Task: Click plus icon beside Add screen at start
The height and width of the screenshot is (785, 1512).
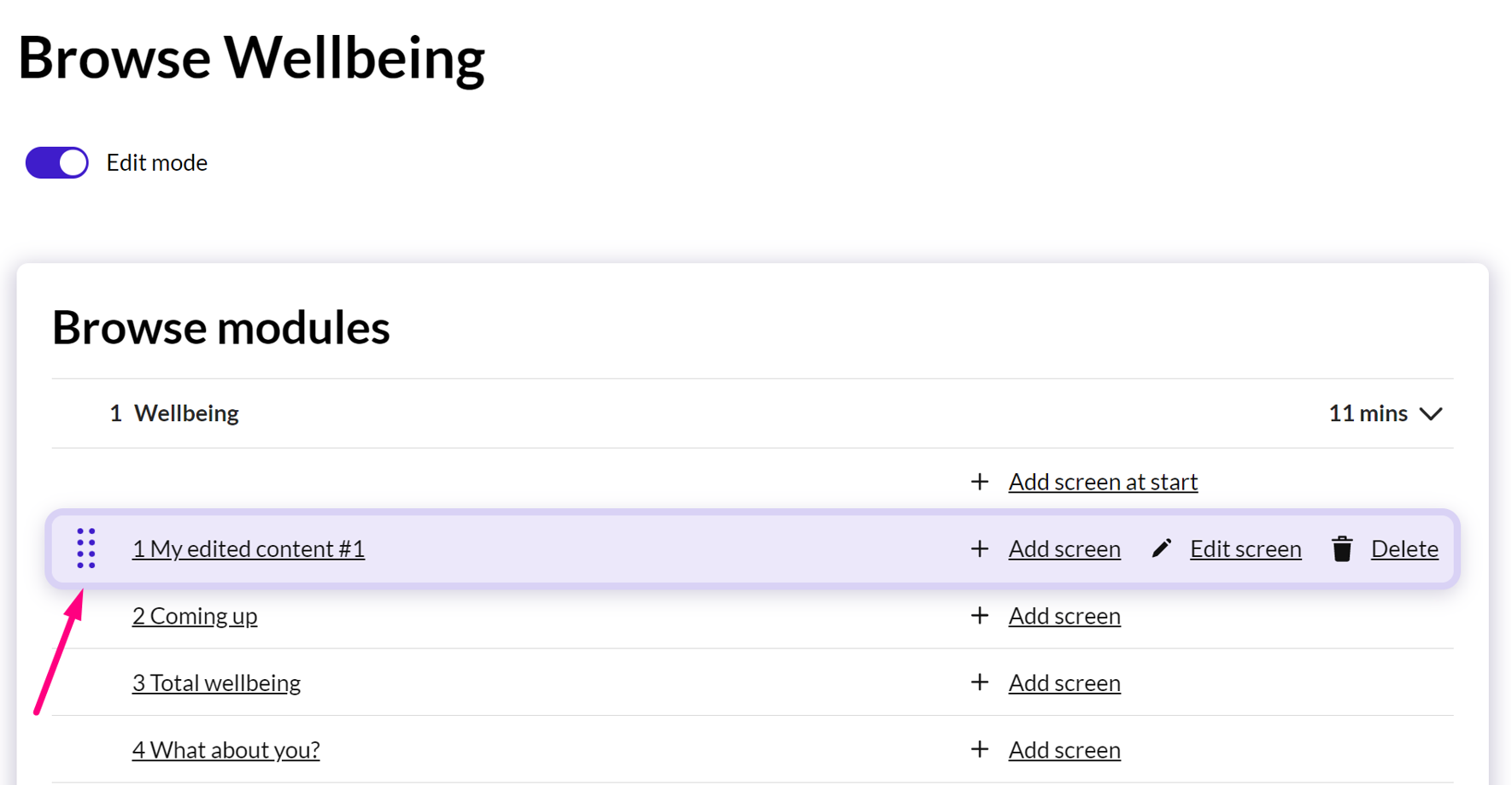Action: point(980,482)
